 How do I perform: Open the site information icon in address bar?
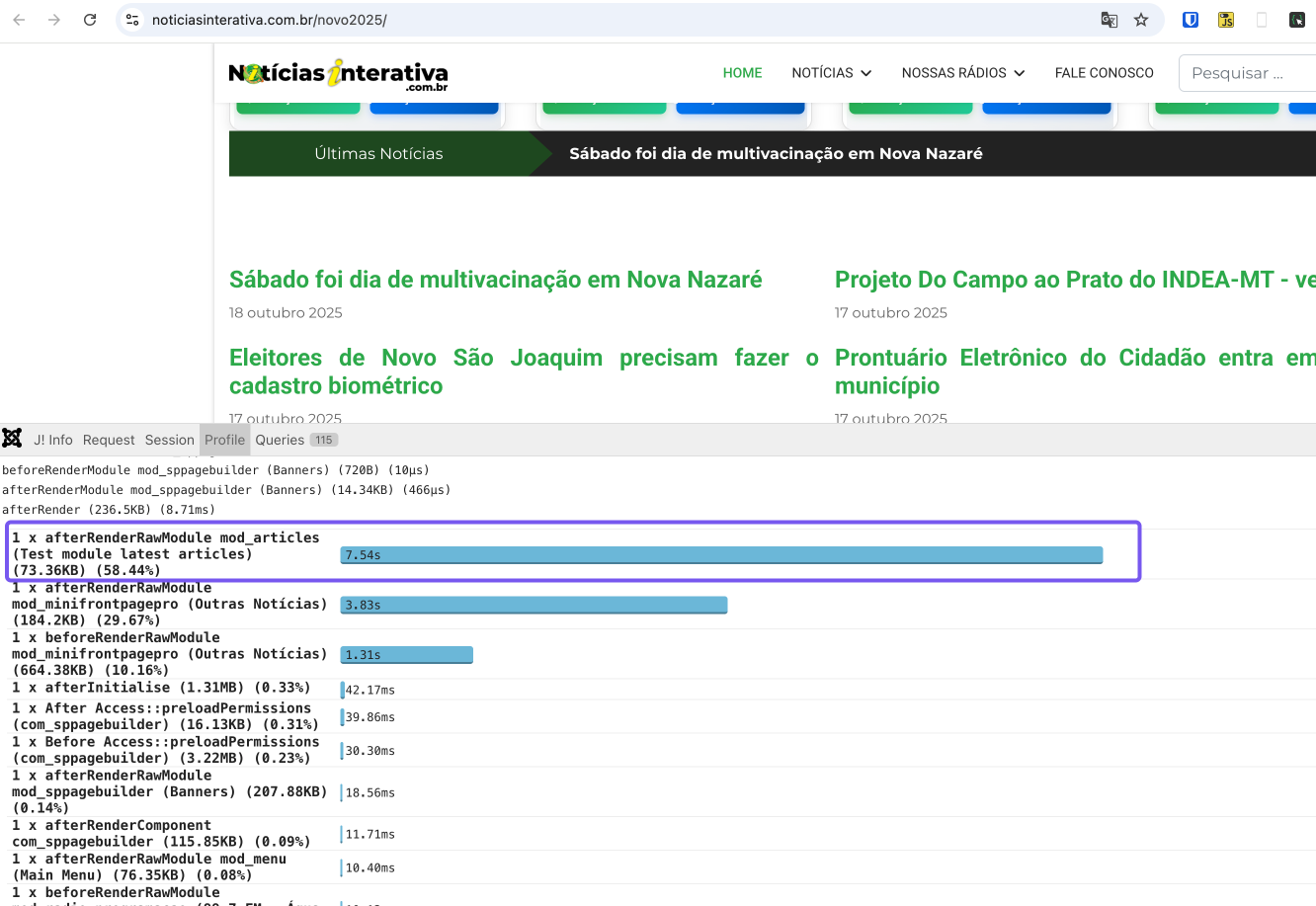pos(132,20)
